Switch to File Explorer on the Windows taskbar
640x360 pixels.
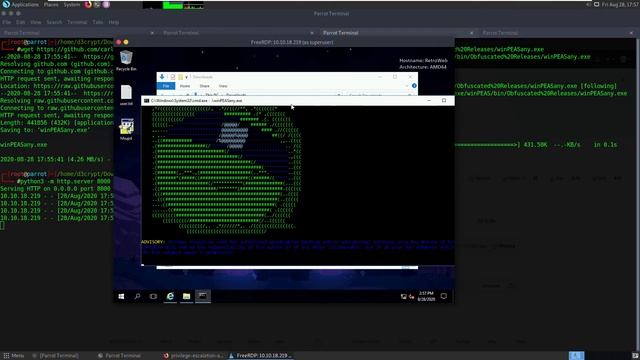(187, 296)
